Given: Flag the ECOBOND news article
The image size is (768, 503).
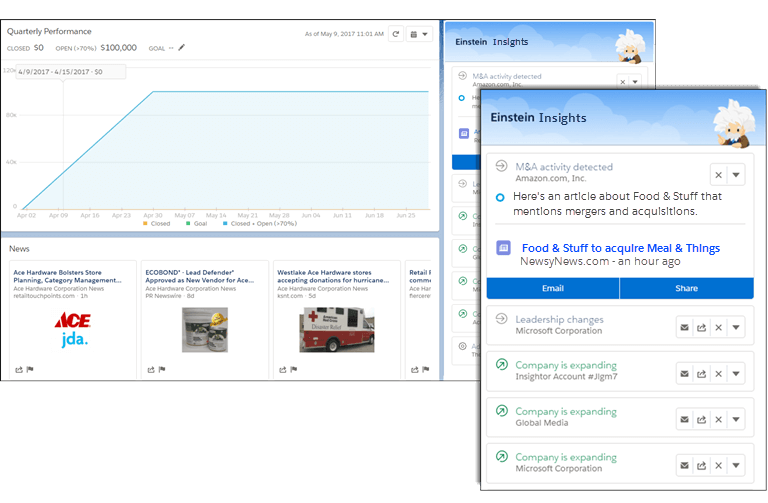Looking at the screenshot, I should click(x=162, y=369).
